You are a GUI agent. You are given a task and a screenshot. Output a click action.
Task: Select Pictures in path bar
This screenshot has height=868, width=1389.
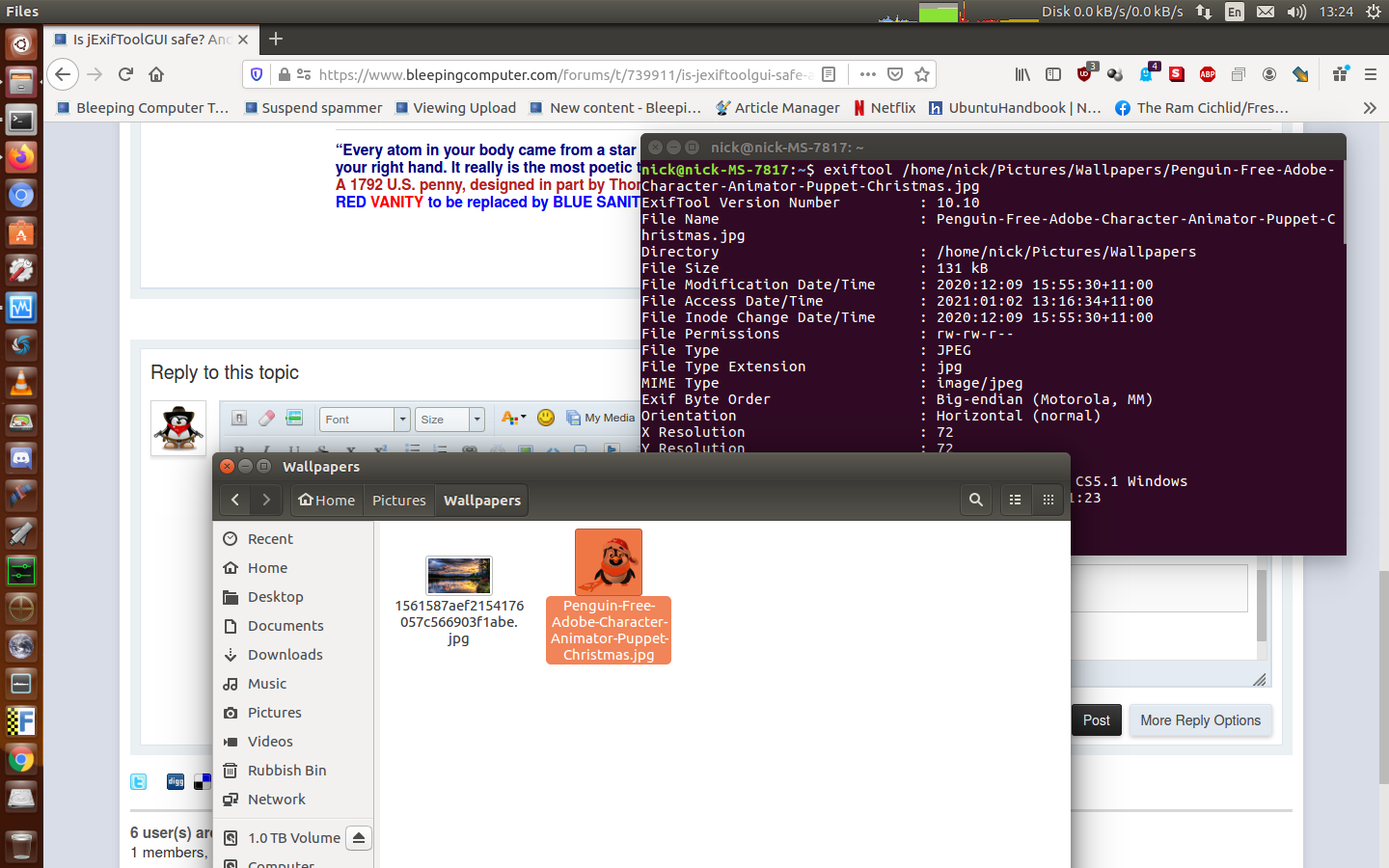pyautogui.click(x=398, y=500)
